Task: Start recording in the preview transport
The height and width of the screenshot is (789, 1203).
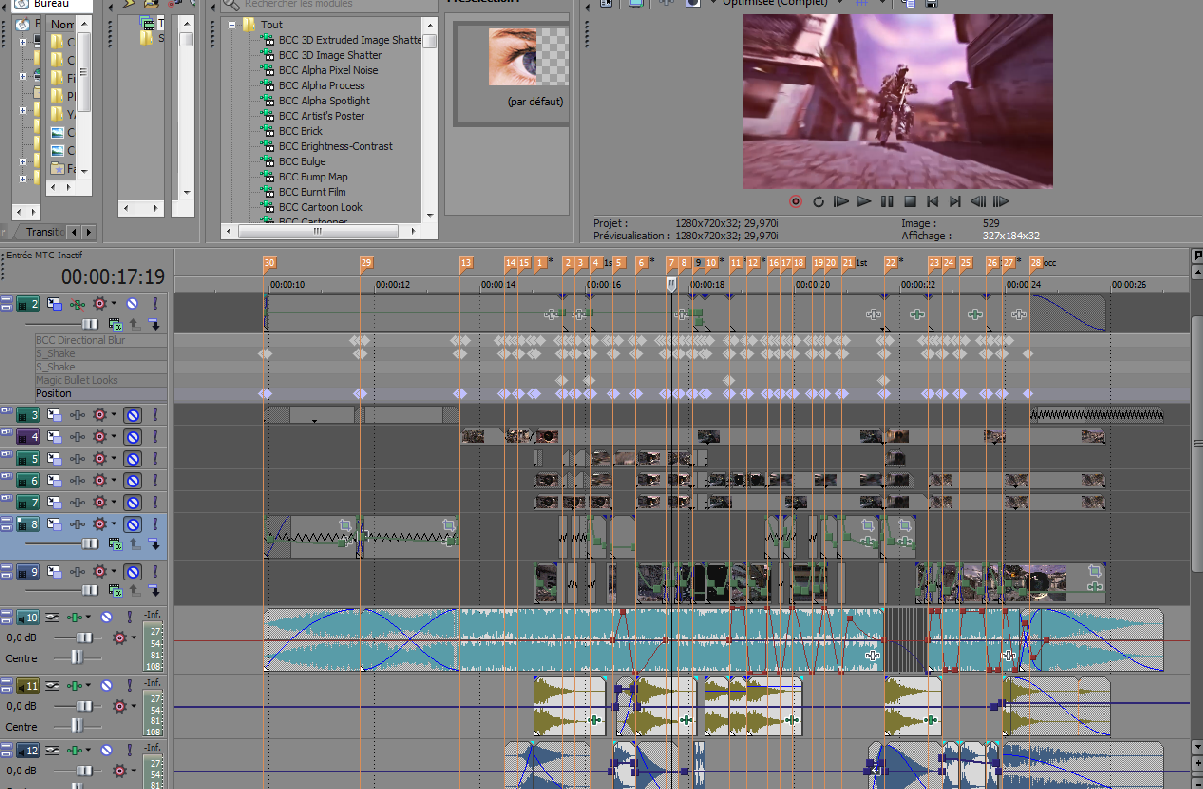Action: click(795, 201)
